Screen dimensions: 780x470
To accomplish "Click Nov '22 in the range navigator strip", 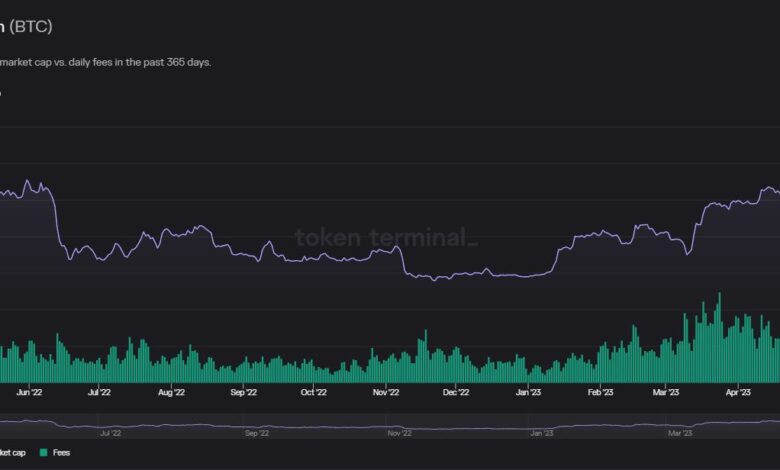I will click(x=398, y=433).
